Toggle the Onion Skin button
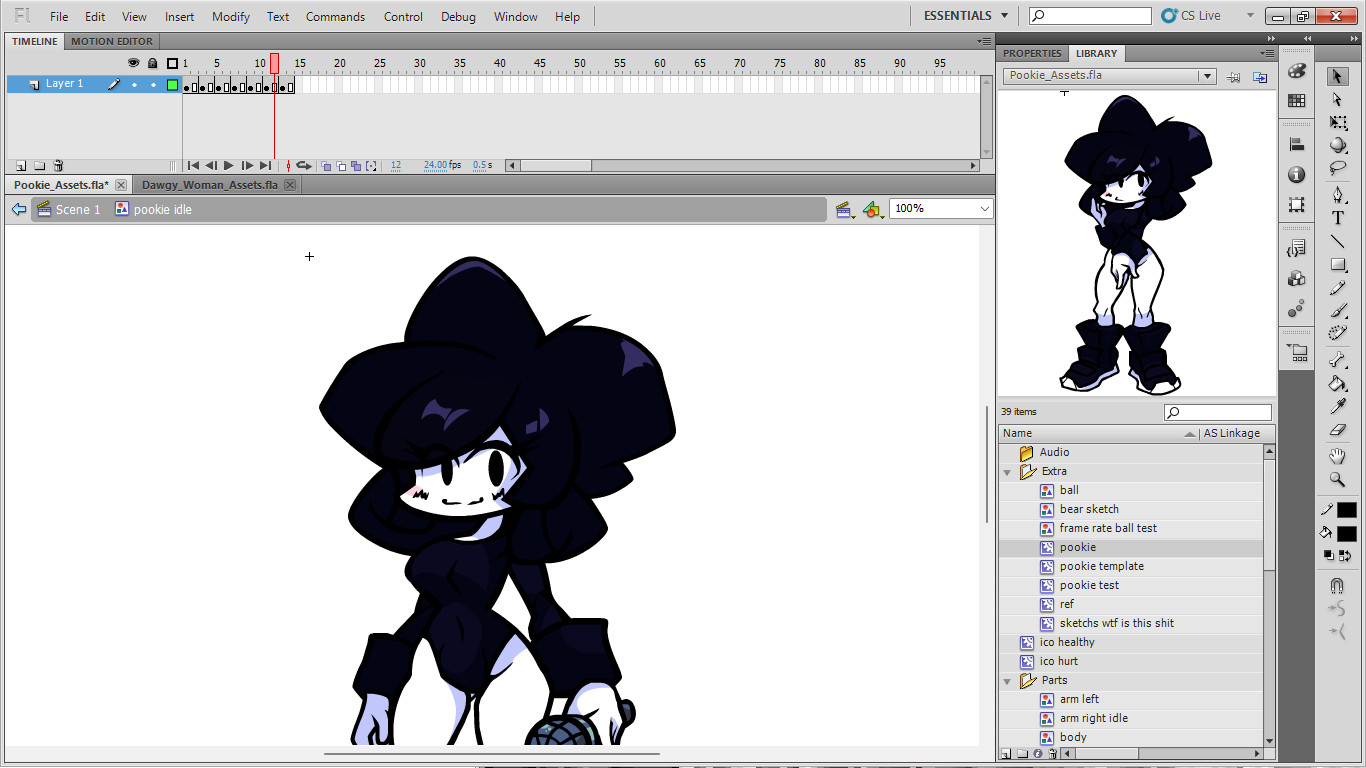Viewport: 1366px width, 768px height. [326, 166]
